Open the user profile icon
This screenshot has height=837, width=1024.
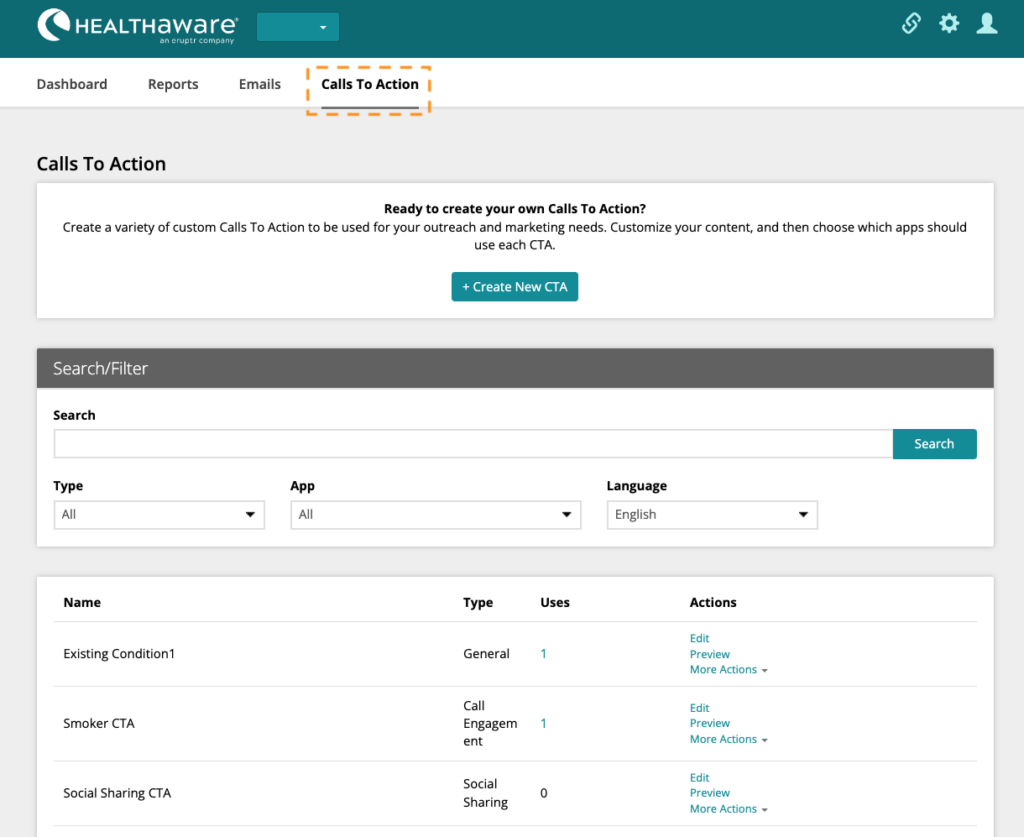(x=987, y=24)
